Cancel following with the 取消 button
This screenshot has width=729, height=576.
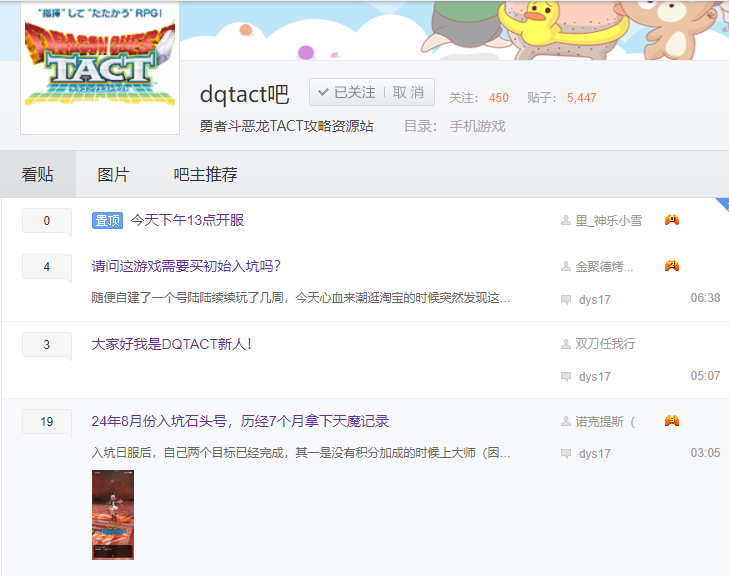click(408, 92)
